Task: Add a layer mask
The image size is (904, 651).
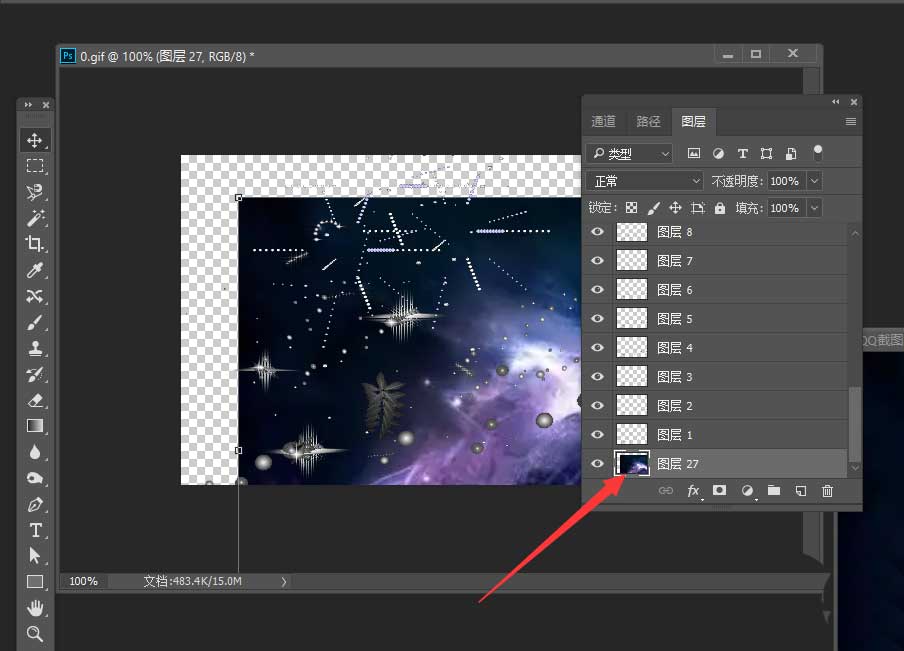Action: (720, 490)
